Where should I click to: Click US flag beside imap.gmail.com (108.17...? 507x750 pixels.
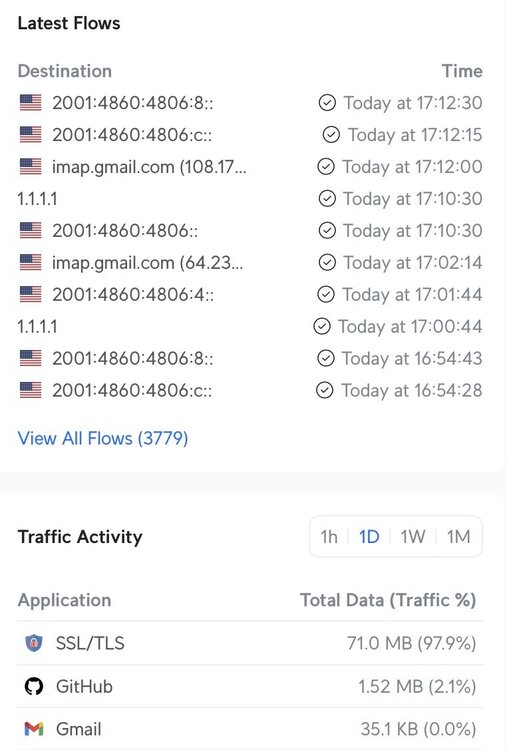coord(31,166)
